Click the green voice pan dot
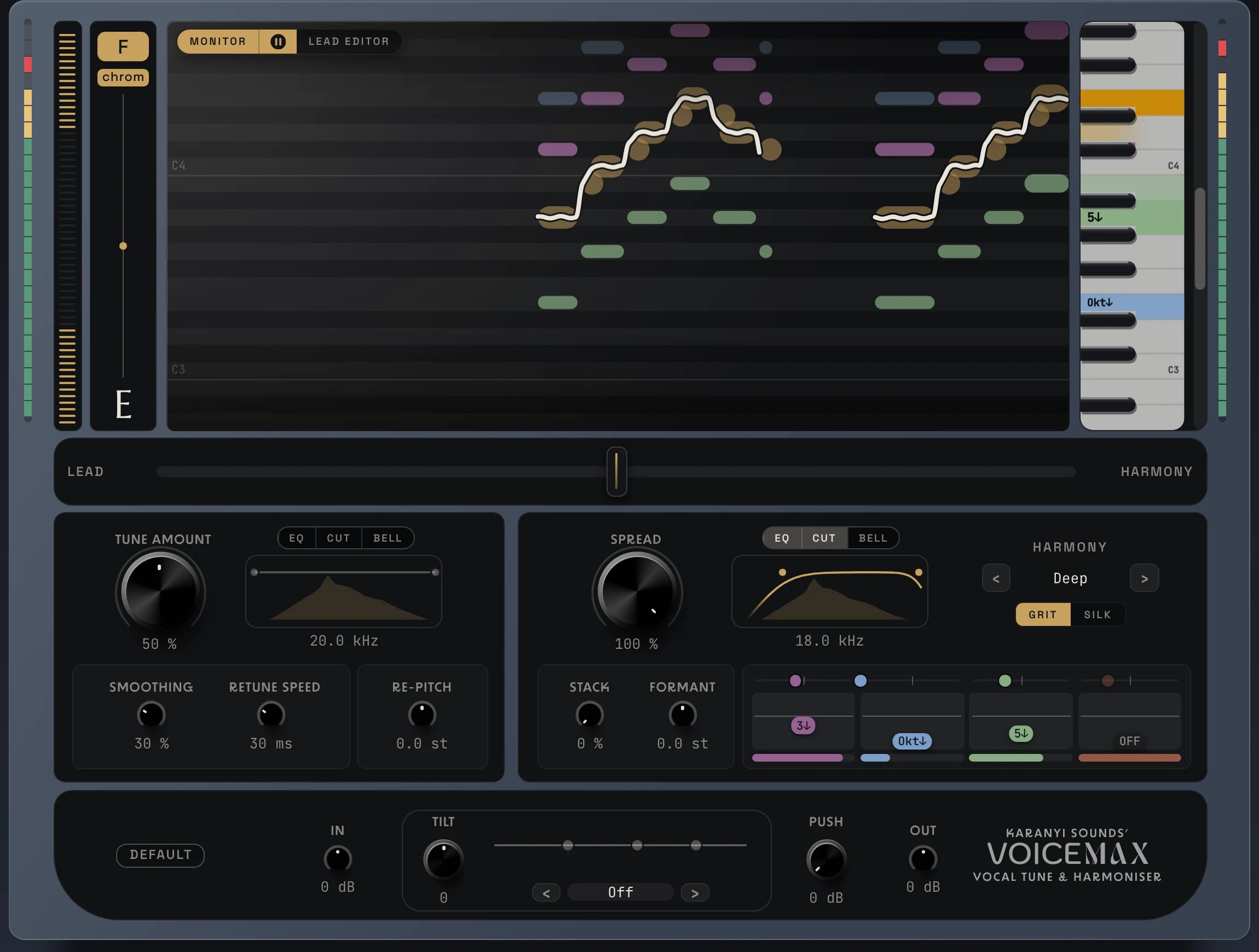1259x952 pixels. click(1005, 680)
